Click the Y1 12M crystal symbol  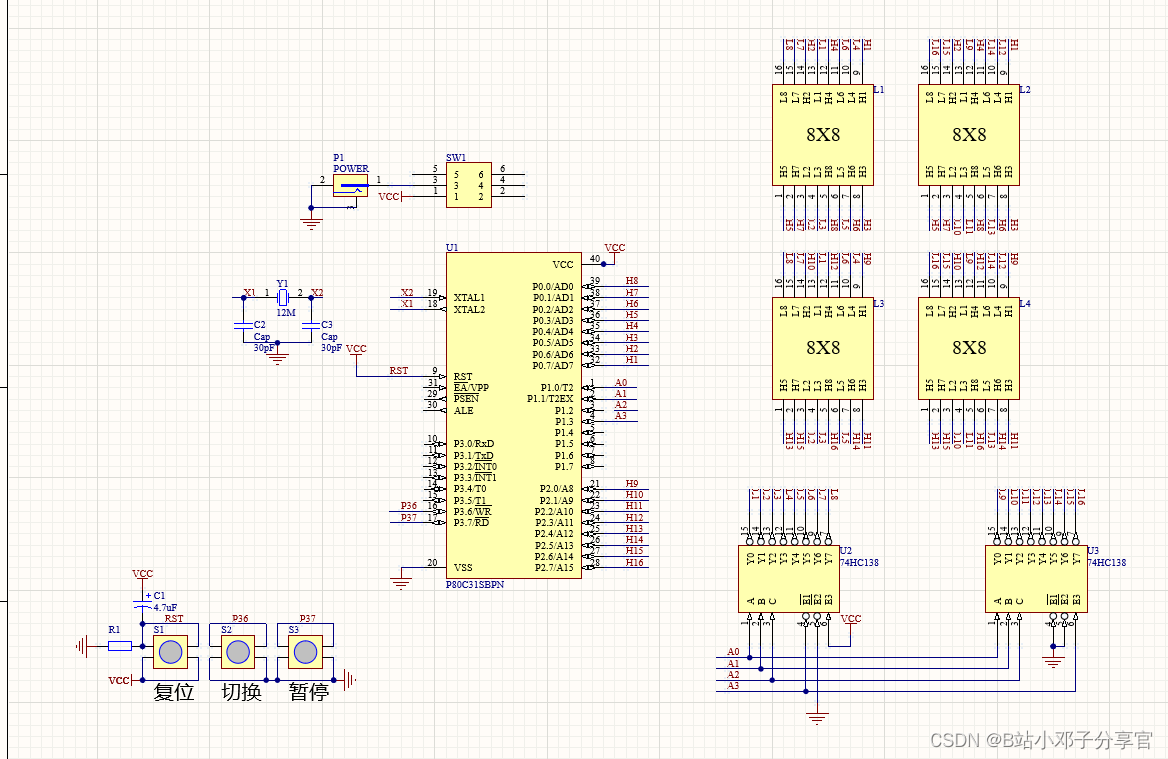click(x=282, y=298)
